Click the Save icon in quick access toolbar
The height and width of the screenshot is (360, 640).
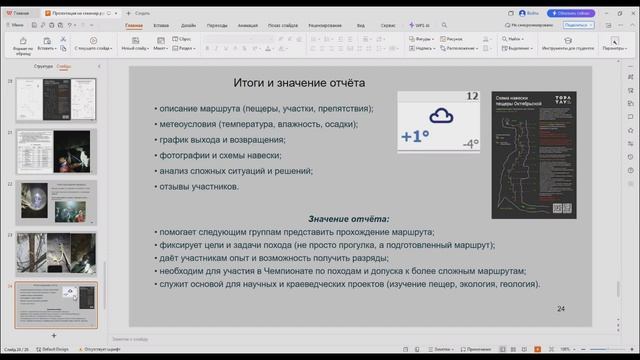[34, 25]
